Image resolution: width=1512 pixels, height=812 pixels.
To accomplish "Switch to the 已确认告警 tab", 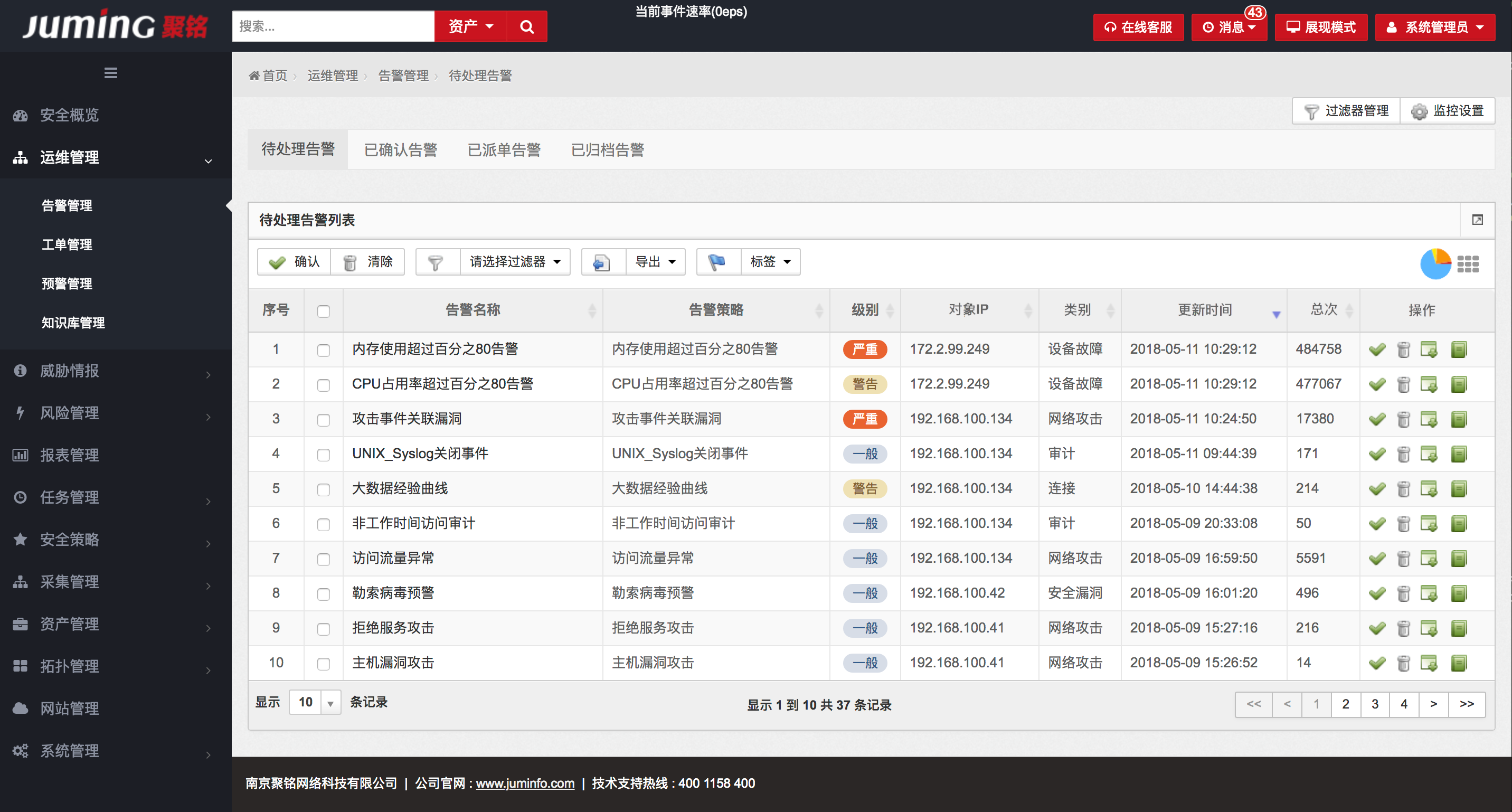I will tap(400, 150).
